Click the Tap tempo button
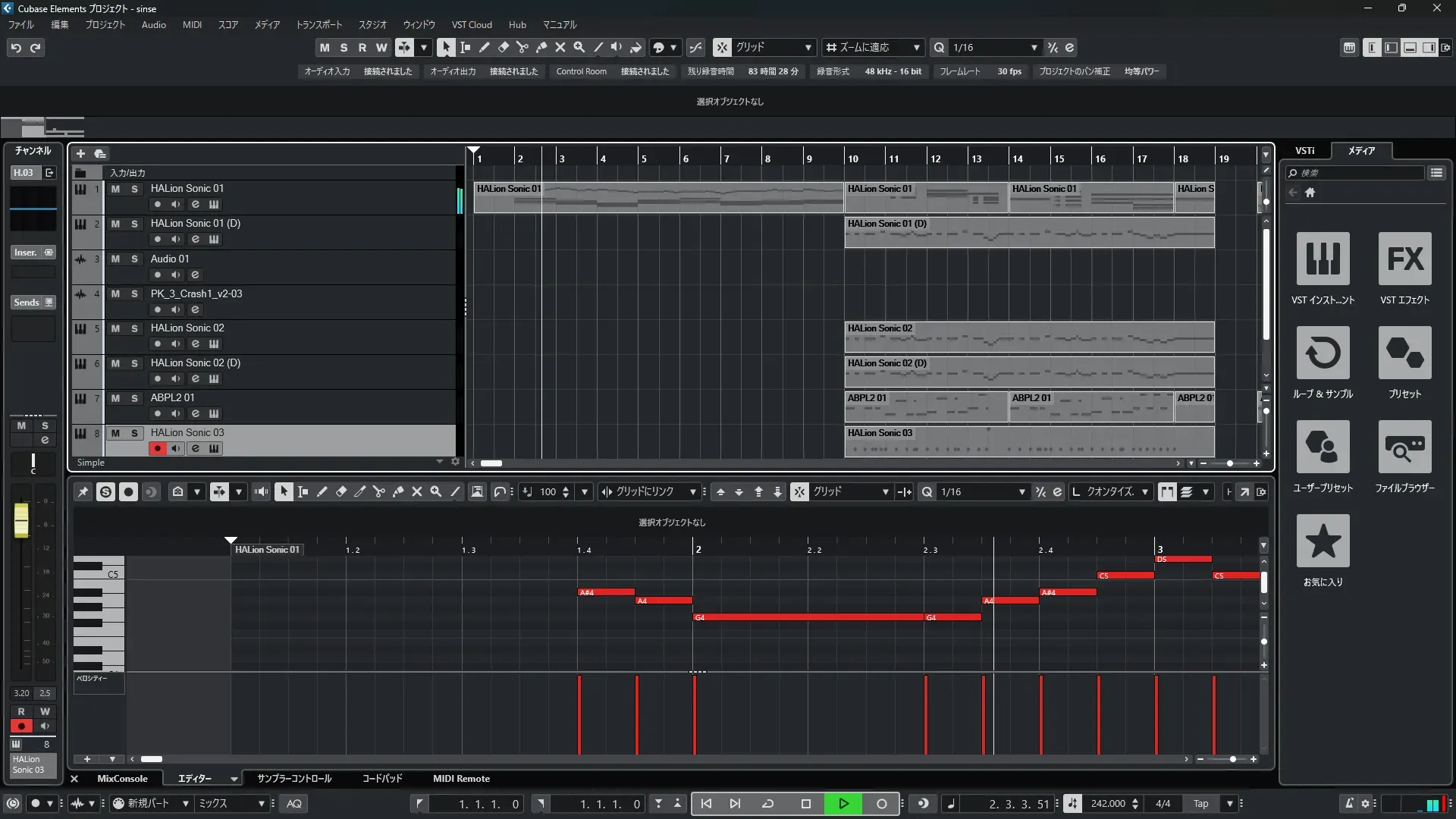 click(1200, 804)
